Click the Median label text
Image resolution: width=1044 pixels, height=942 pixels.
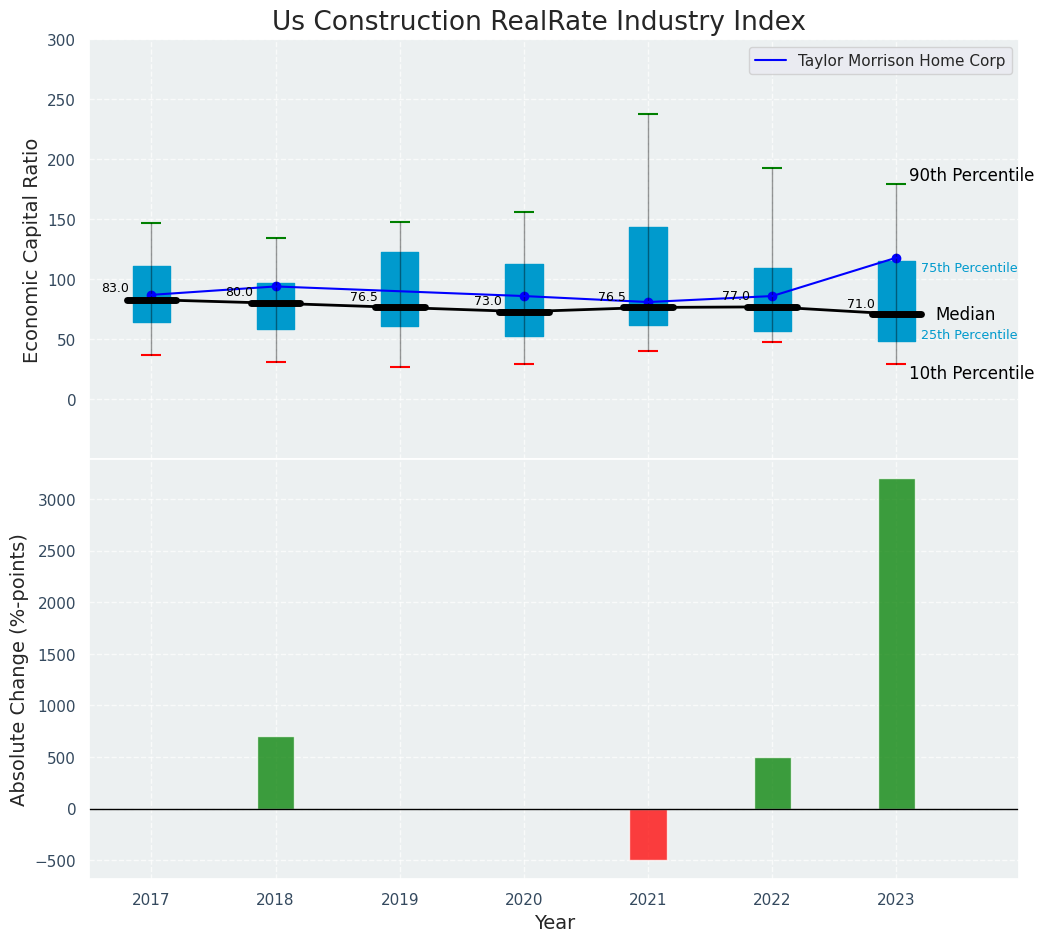(964, 314)
